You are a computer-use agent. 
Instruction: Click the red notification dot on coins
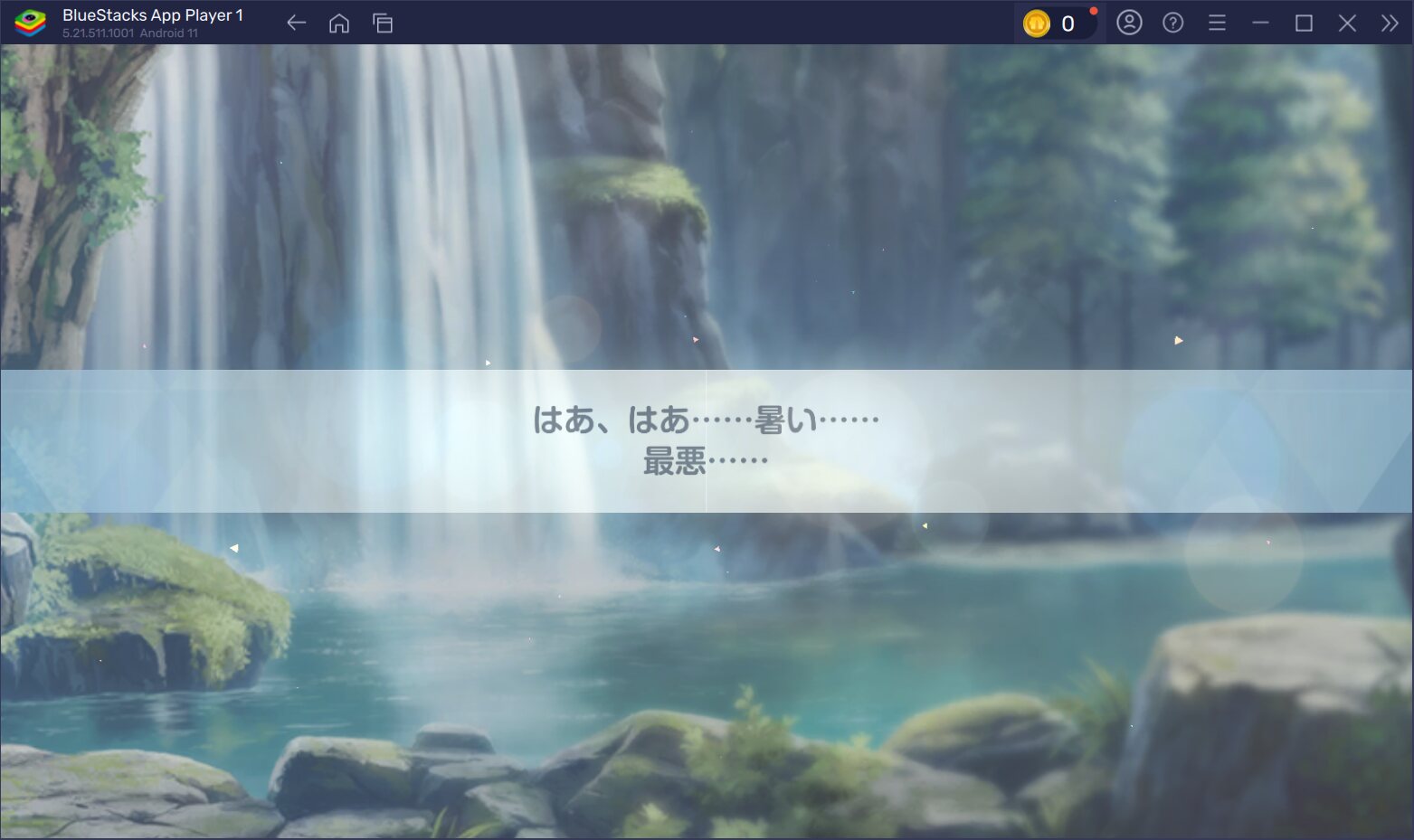(x=1094, y=11)
